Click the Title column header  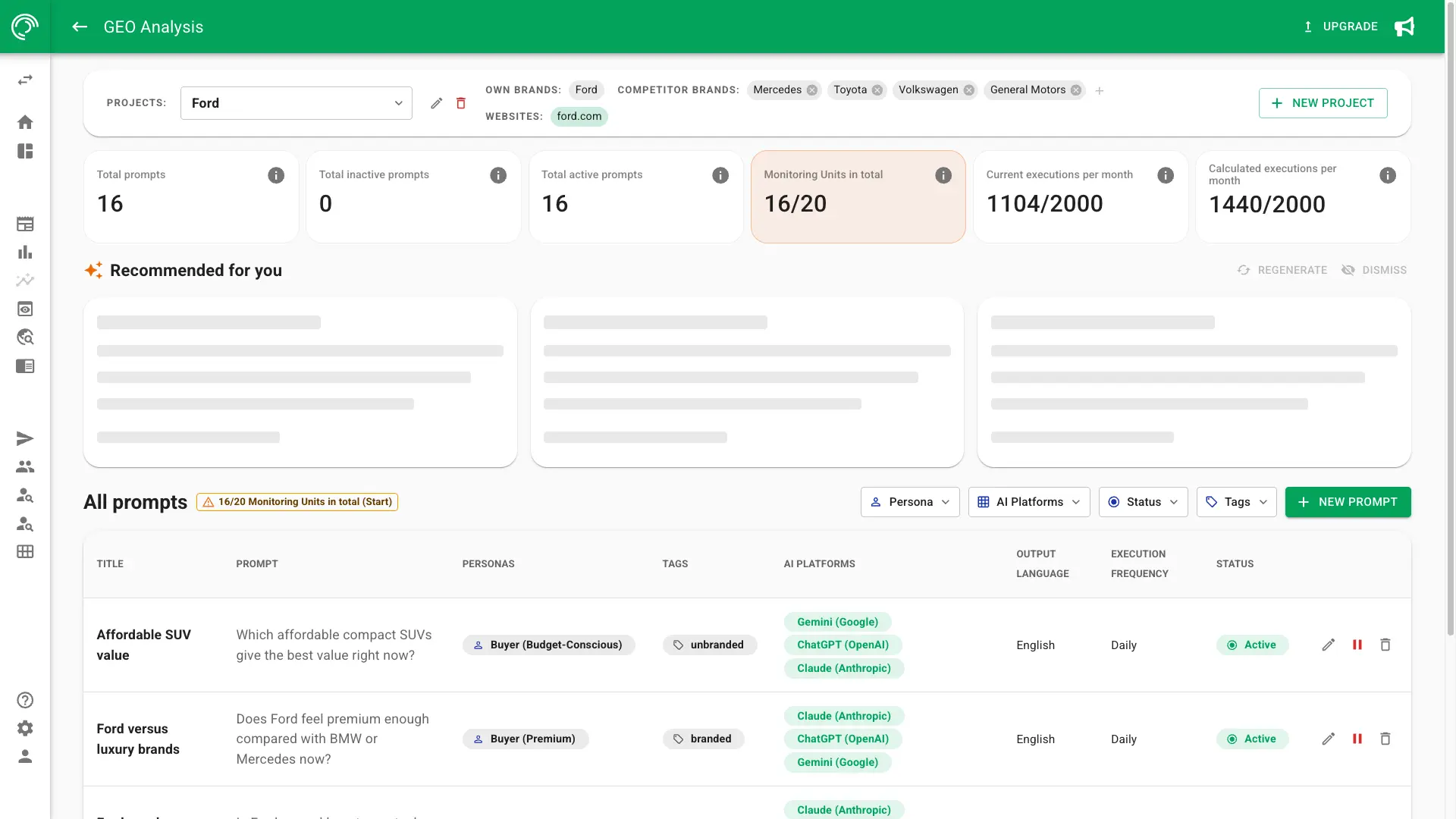coord(110,563)
